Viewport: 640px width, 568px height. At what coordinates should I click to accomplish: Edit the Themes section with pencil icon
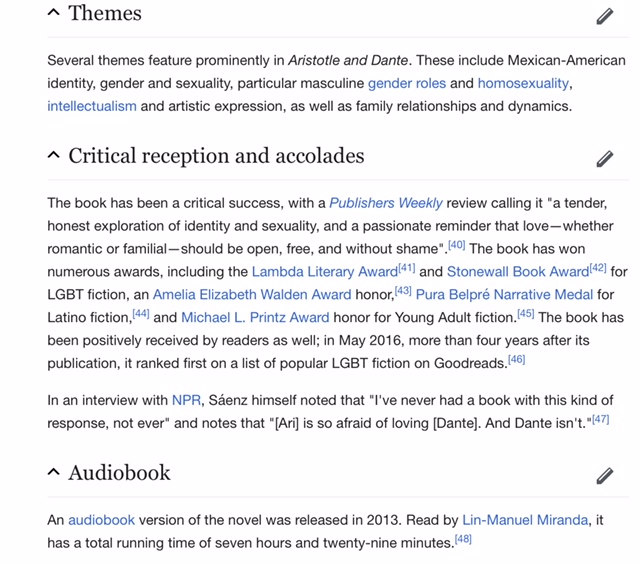pyautogui.click(x=604, y=16)
